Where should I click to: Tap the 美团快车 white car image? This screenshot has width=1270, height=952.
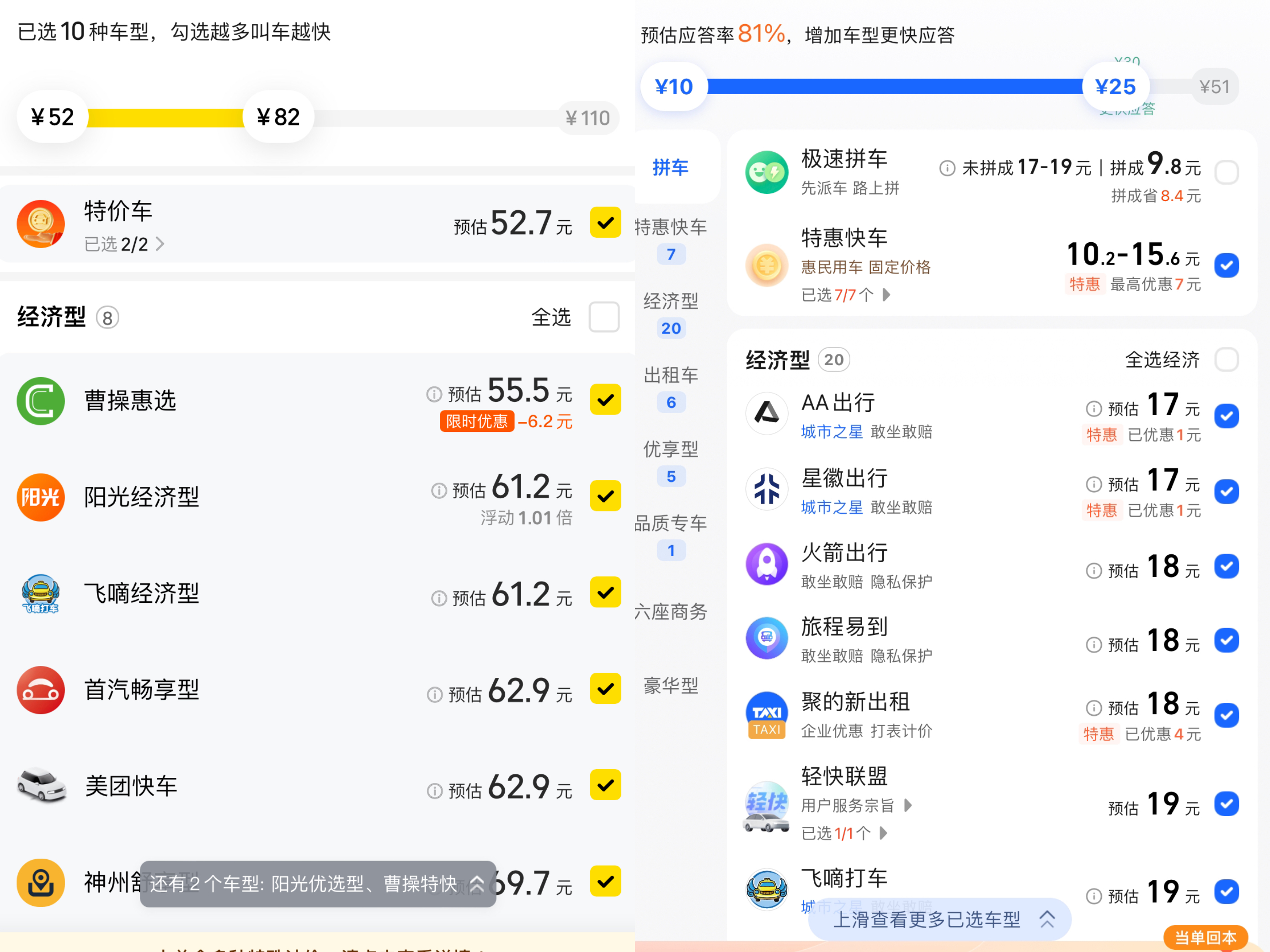coord(41,785)
